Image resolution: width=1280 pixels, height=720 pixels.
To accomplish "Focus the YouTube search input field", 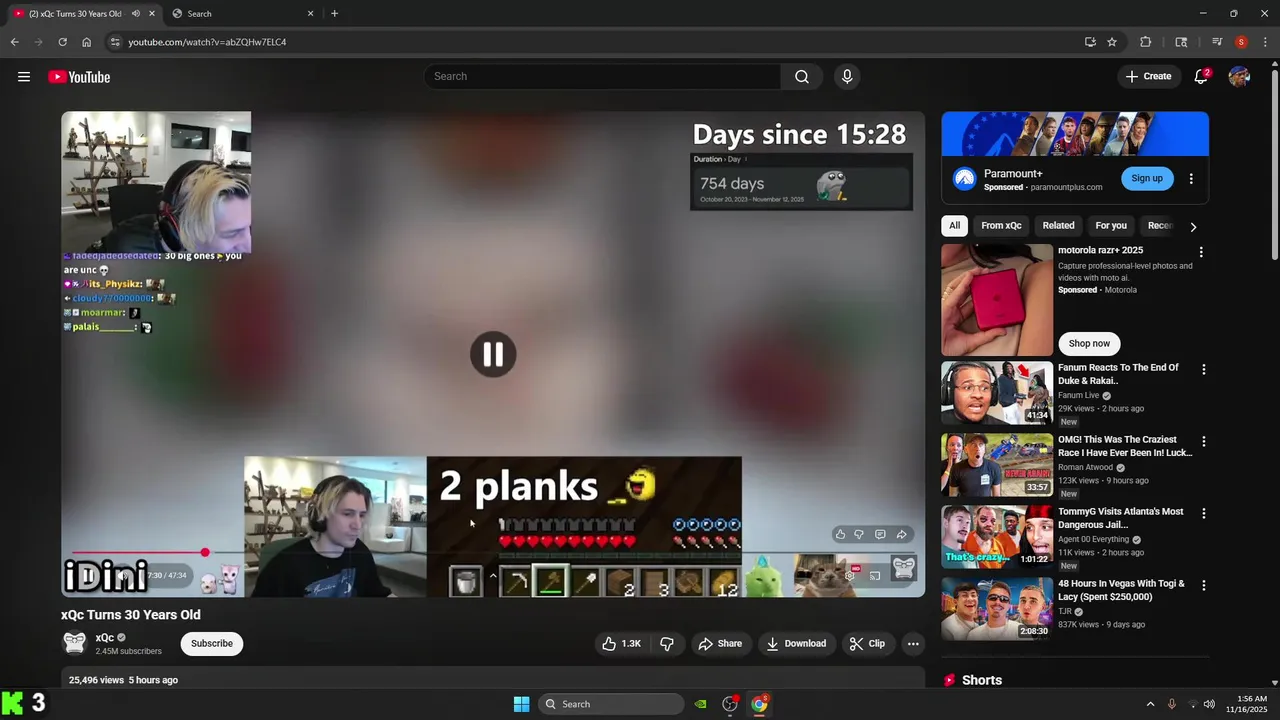I will (602, 77).
